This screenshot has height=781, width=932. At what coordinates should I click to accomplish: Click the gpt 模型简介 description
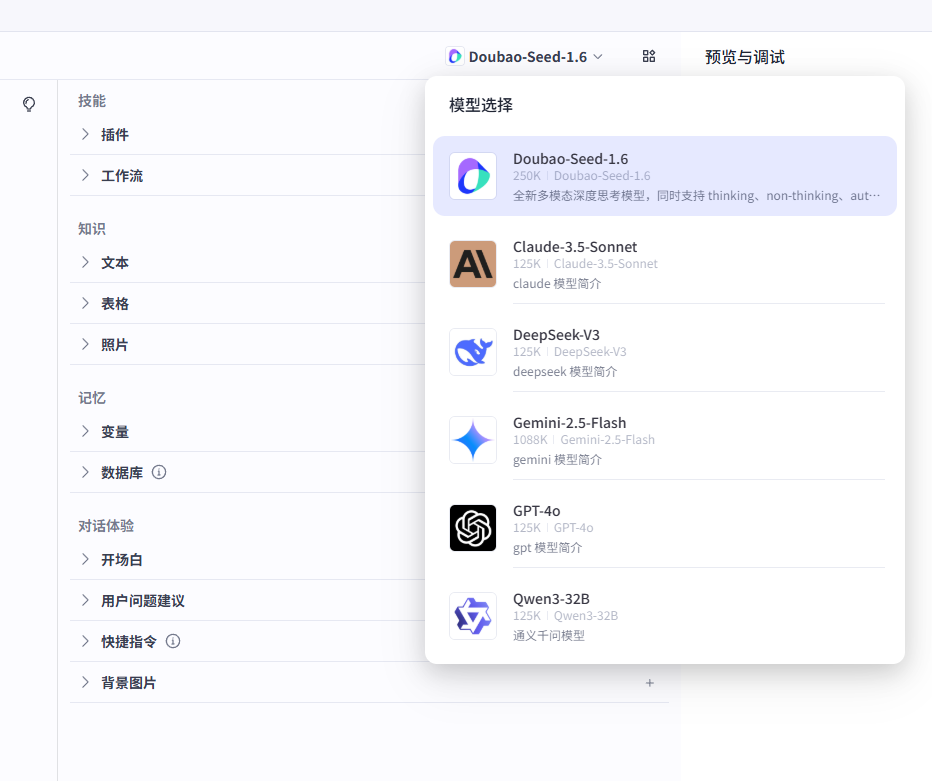point(547,547)
